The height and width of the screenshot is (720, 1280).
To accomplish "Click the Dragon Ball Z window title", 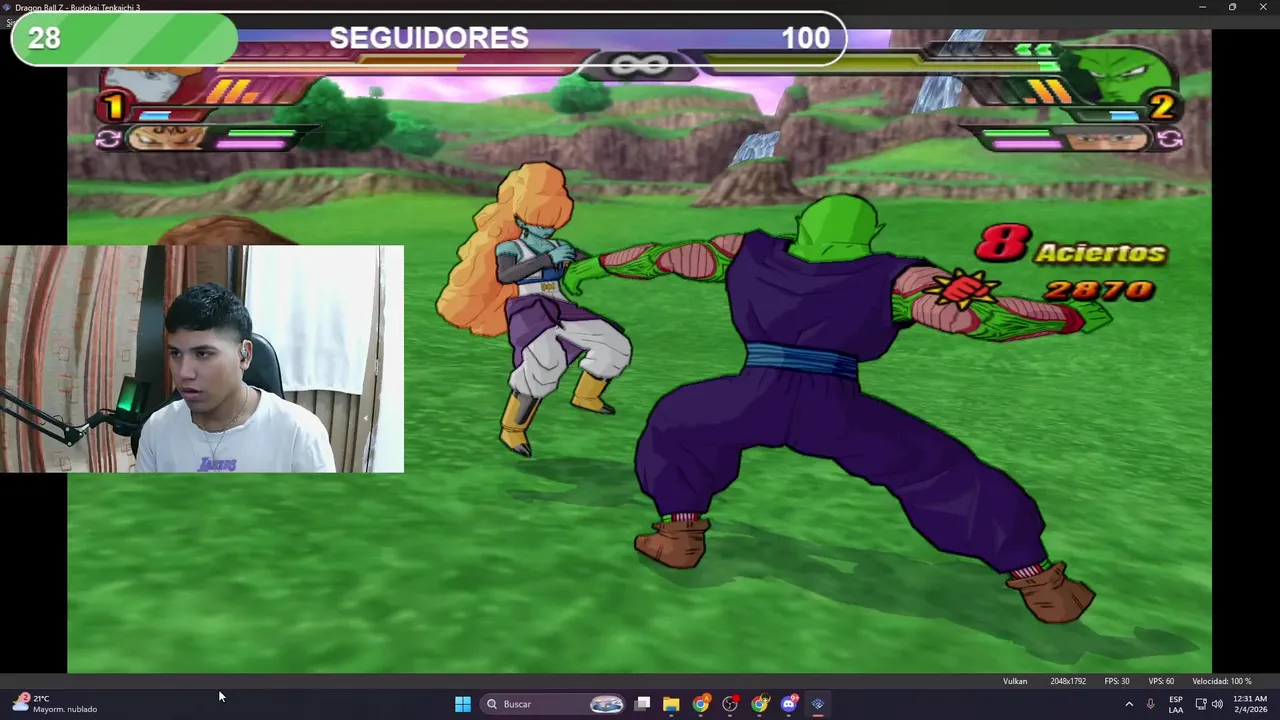I will (77, 7).
